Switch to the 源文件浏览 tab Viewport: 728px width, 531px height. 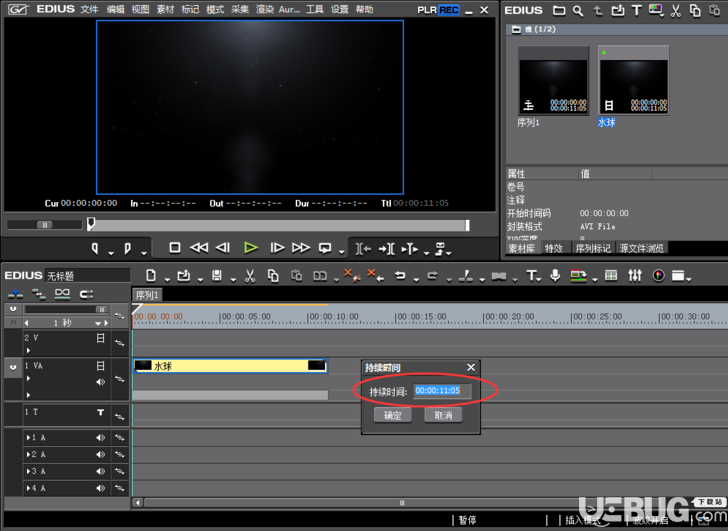(641, 248)
